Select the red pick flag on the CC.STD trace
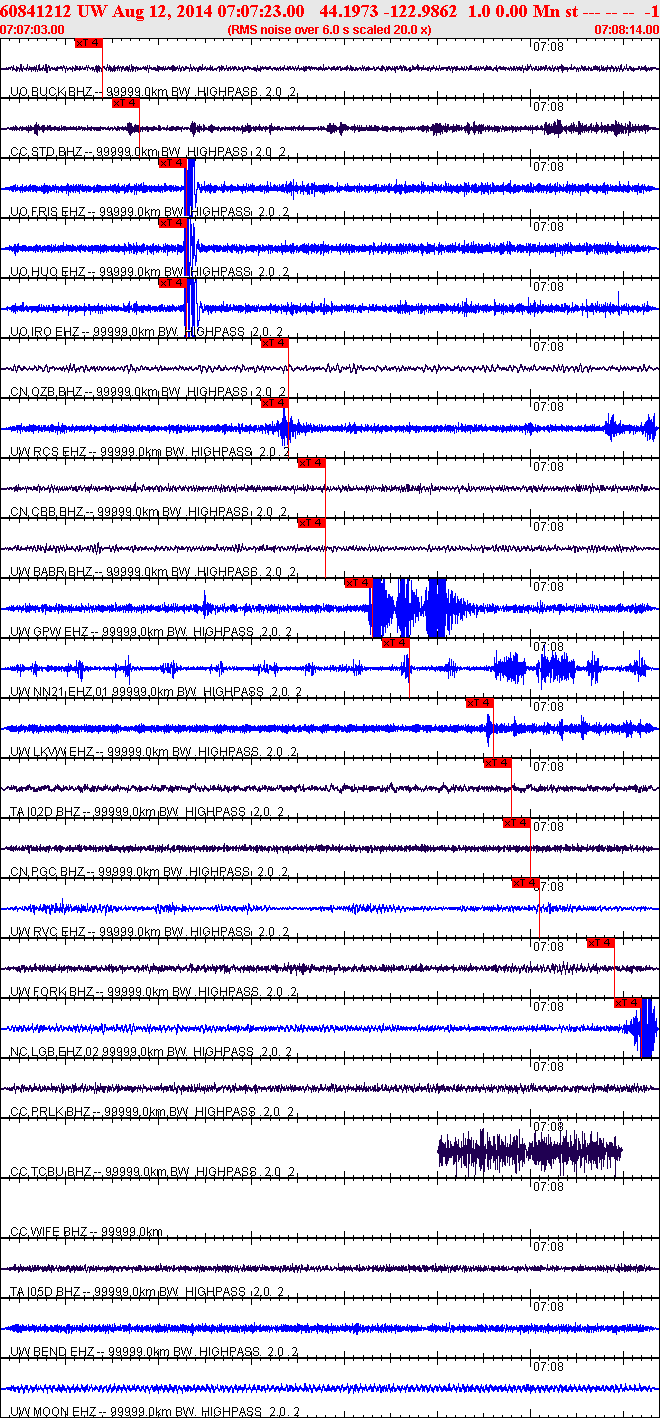 click(126, 103)
